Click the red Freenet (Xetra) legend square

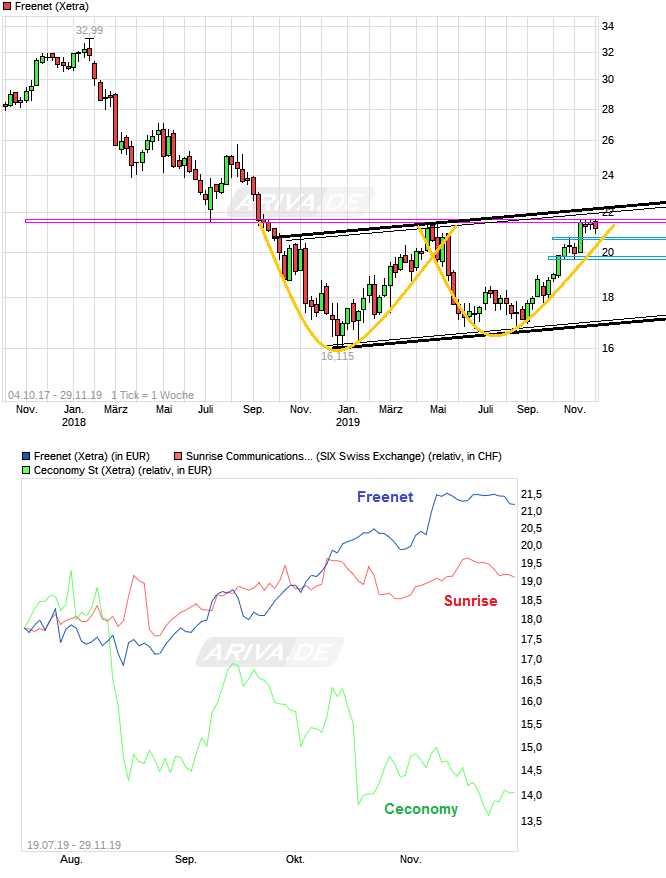click(7, 7)
